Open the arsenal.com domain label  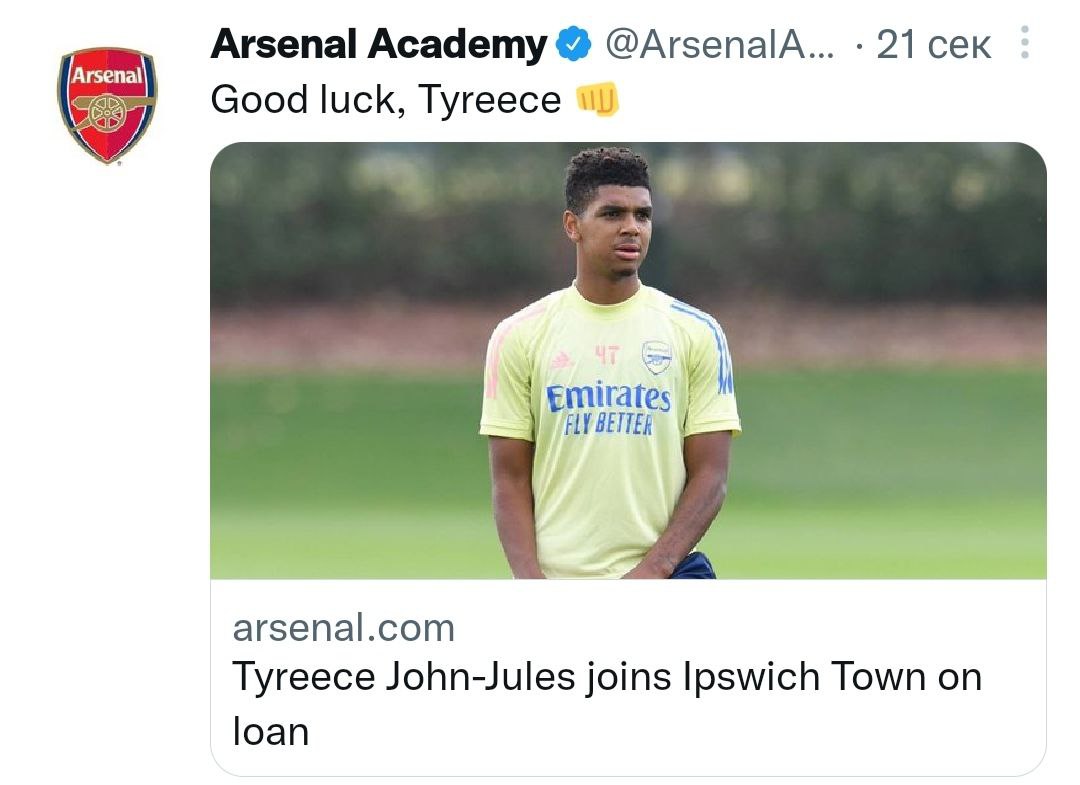click(343, 628)
